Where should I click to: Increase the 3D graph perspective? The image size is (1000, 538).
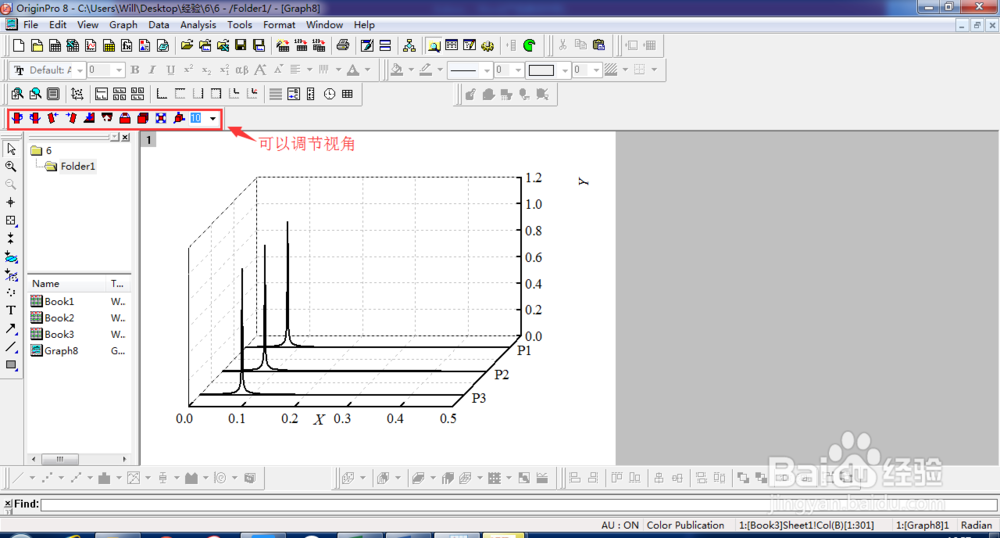[125, 118]
